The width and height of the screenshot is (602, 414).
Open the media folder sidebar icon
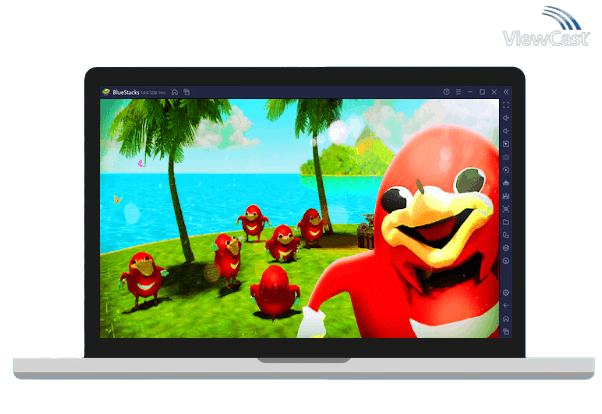click(506, 222)
